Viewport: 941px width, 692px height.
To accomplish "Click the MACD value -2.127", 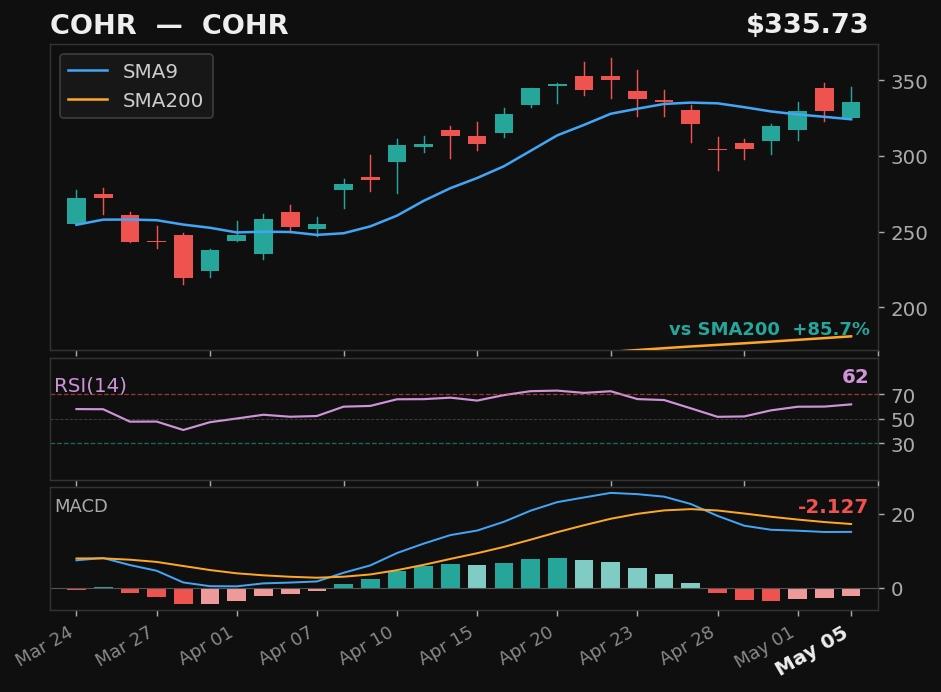I will [832, 507].
